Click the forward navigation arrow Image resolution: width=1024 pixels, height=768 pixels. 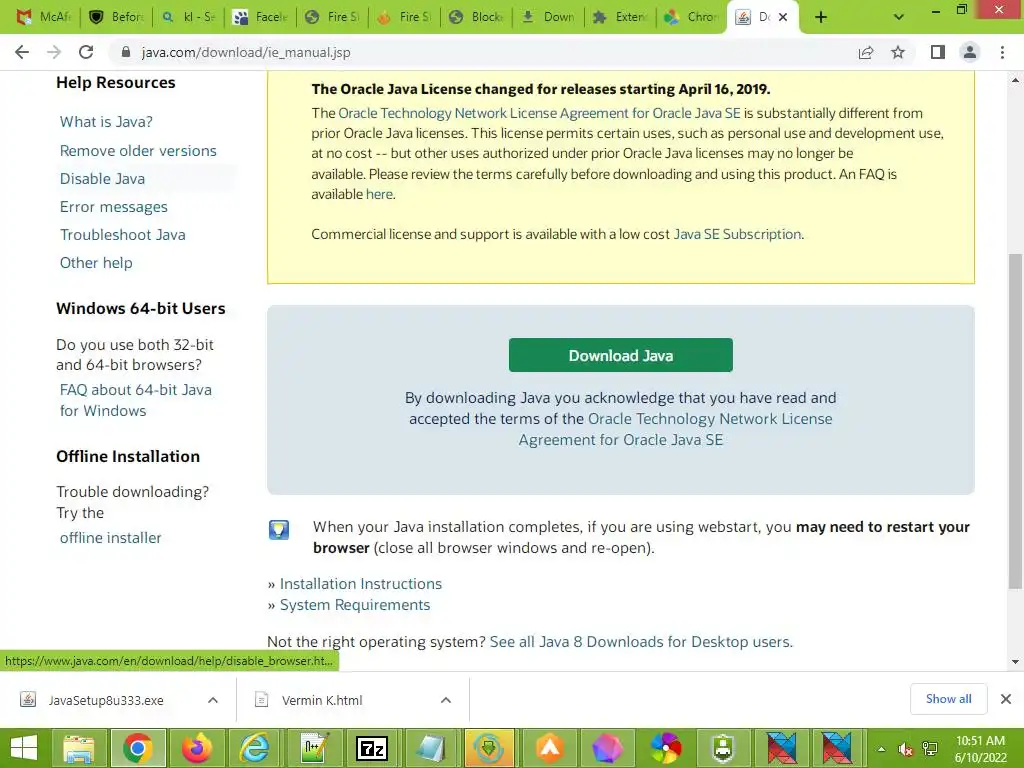pyautogui.click(x=54, y=52)
